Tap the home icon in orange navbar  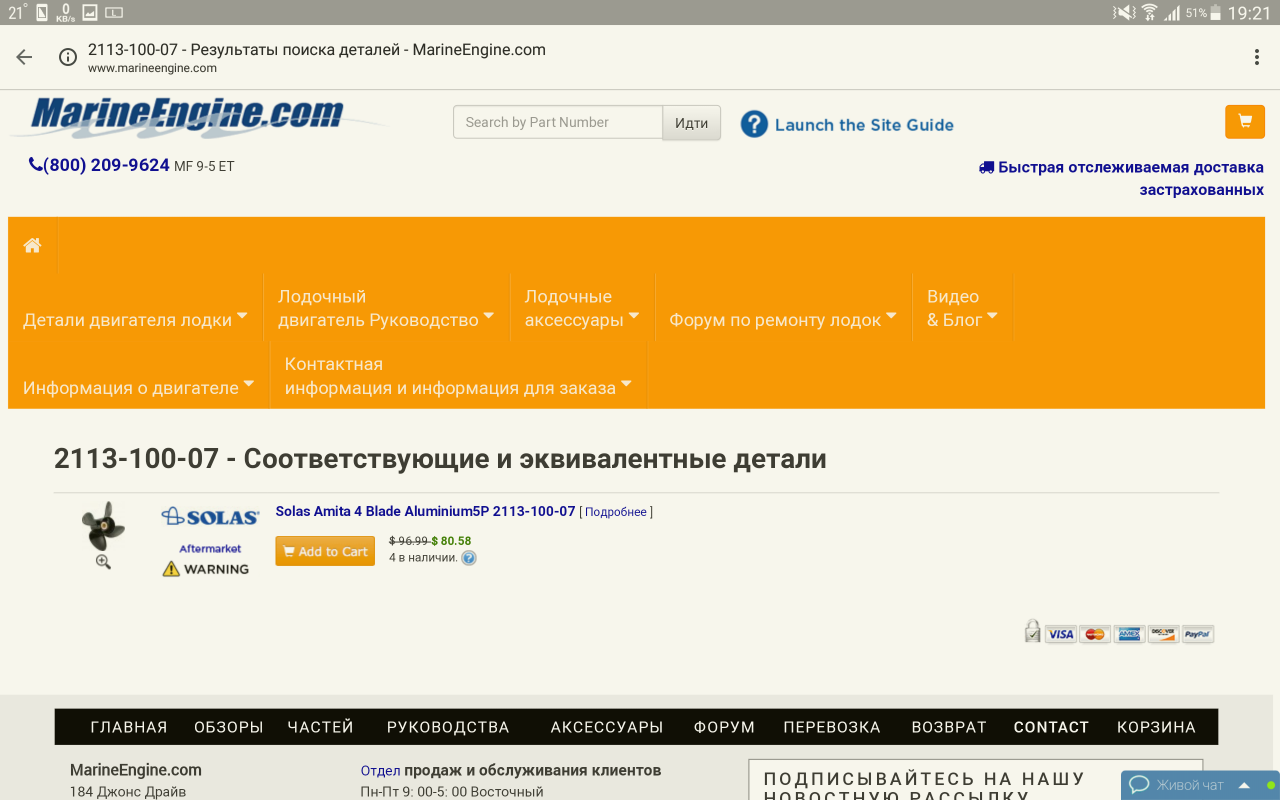pyautogui.click(x=33, y=245)
